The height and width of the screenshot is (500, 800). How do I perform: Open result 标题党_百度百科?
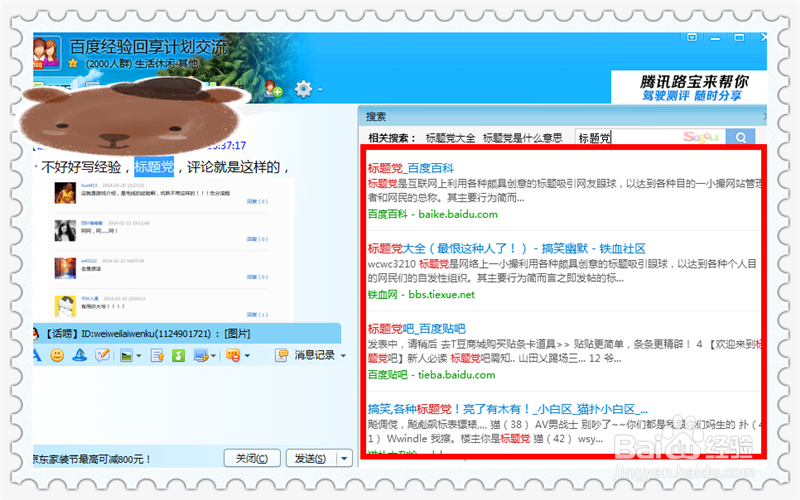click(411, 168)
